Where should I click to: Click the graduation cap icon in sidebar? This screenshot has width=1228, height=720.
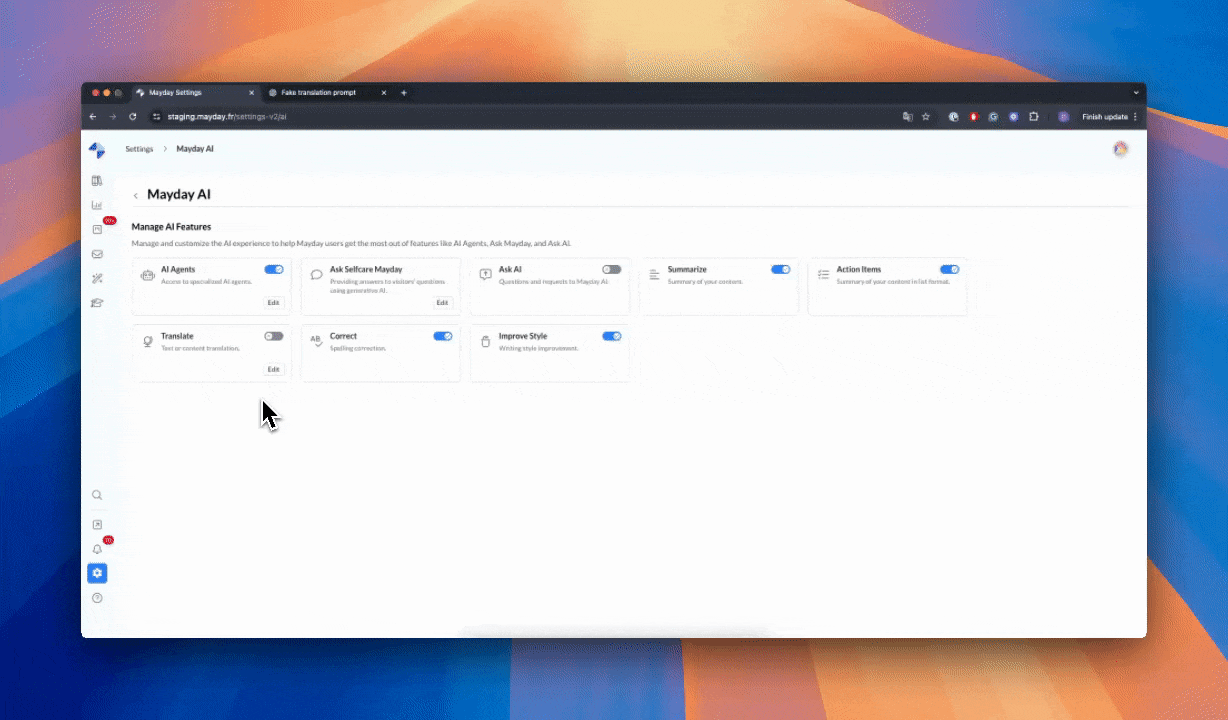97,303
